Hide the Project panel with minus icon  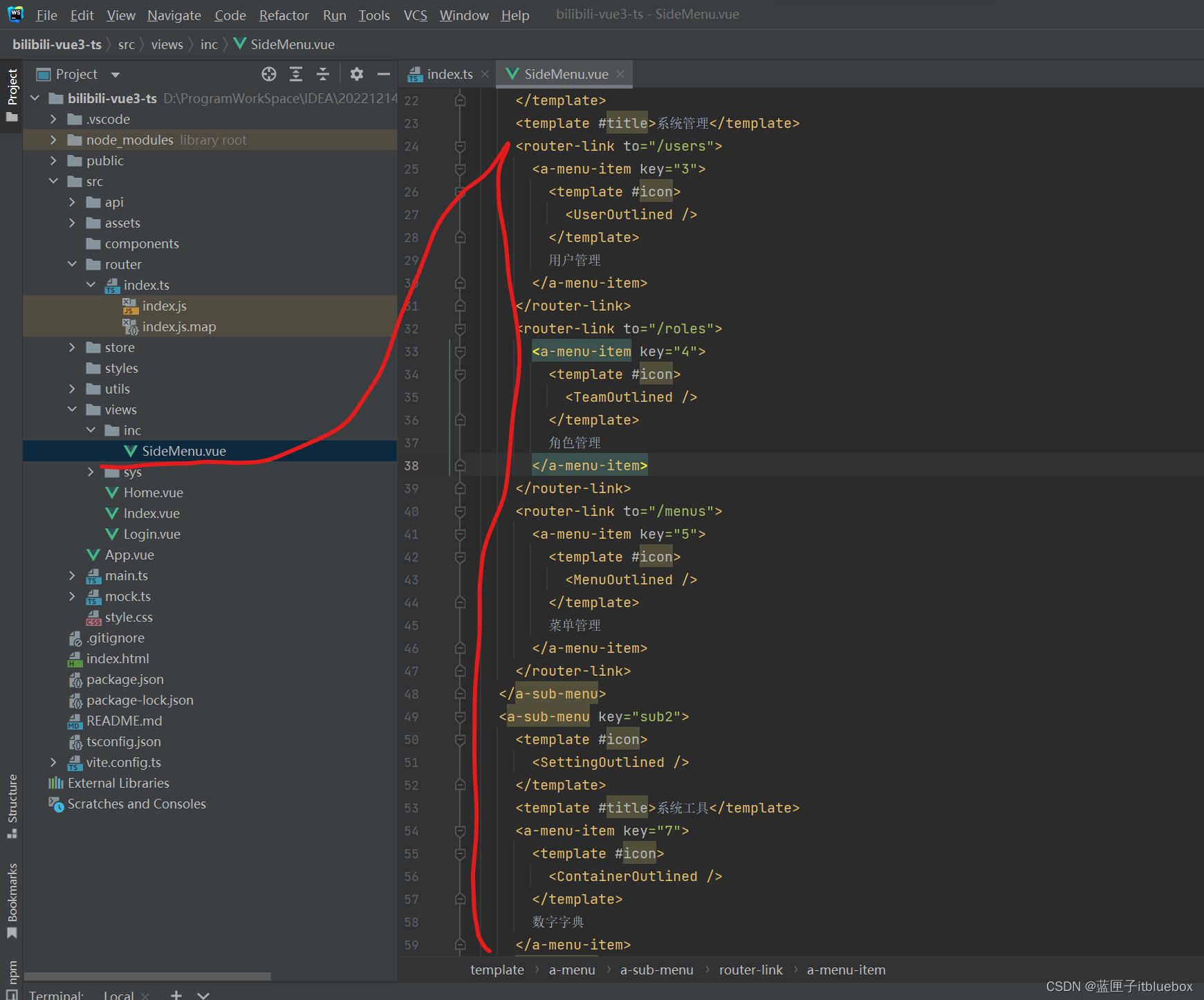(x=384, y=74)
